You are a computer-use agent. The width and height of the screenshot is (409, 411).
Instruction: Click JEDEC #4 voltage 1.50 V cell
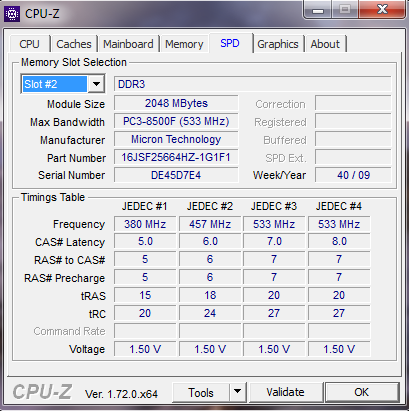339,349
